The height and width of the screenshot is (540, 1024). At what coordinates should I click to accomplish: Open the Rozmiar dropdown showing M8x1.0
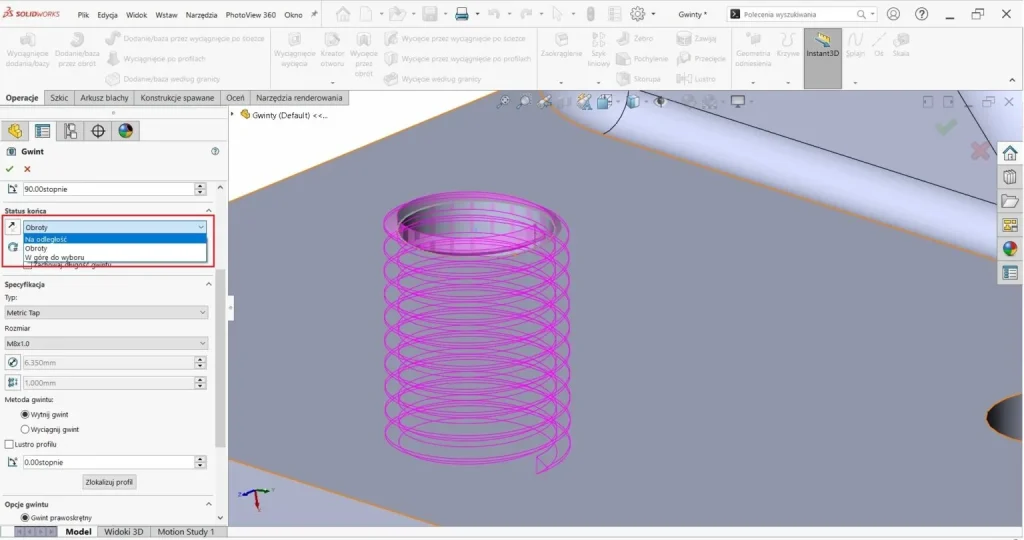coord(106,343)
